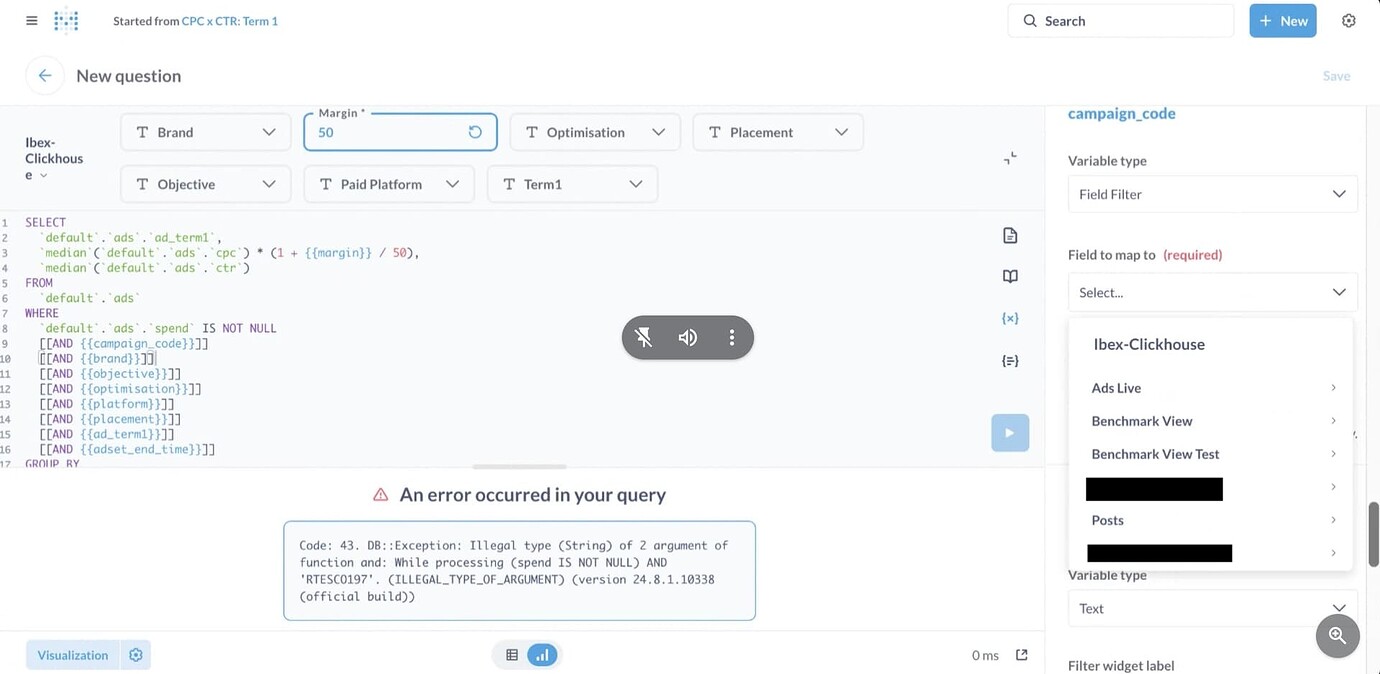
Task: Open the data reference book icon
Action: click(x=1010, y=277)
